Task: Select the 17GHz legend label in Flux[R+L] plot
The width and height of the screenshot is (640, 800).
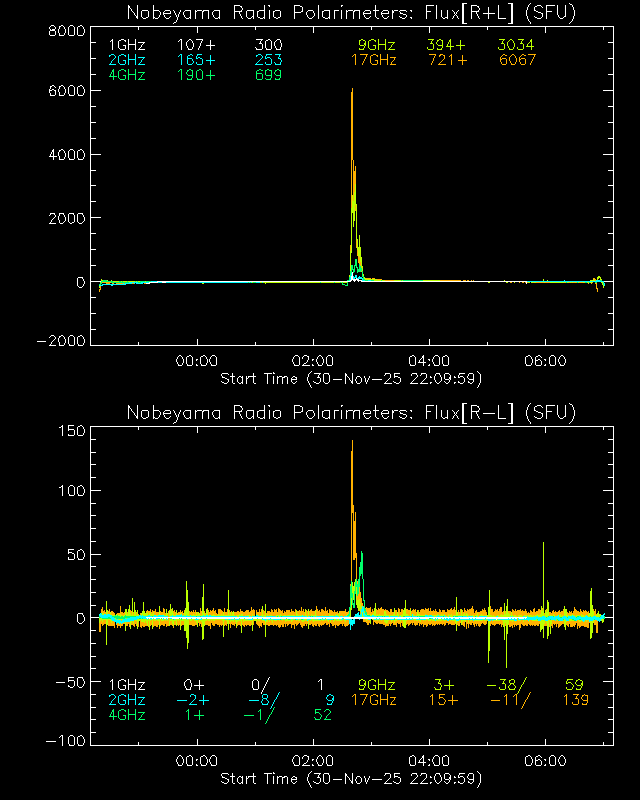Action: click(x=374, y=60)
